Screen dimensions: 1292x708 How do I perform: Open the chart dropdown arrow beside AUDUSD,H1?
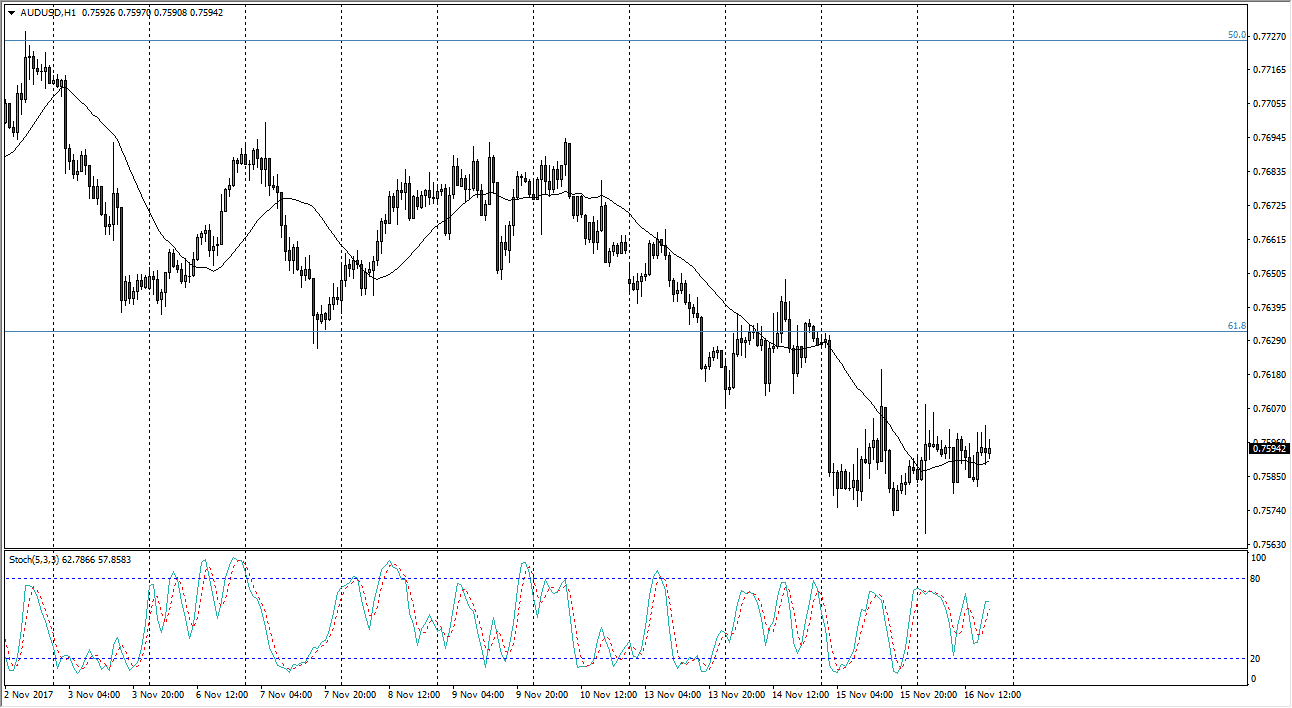tap(11, 13)
